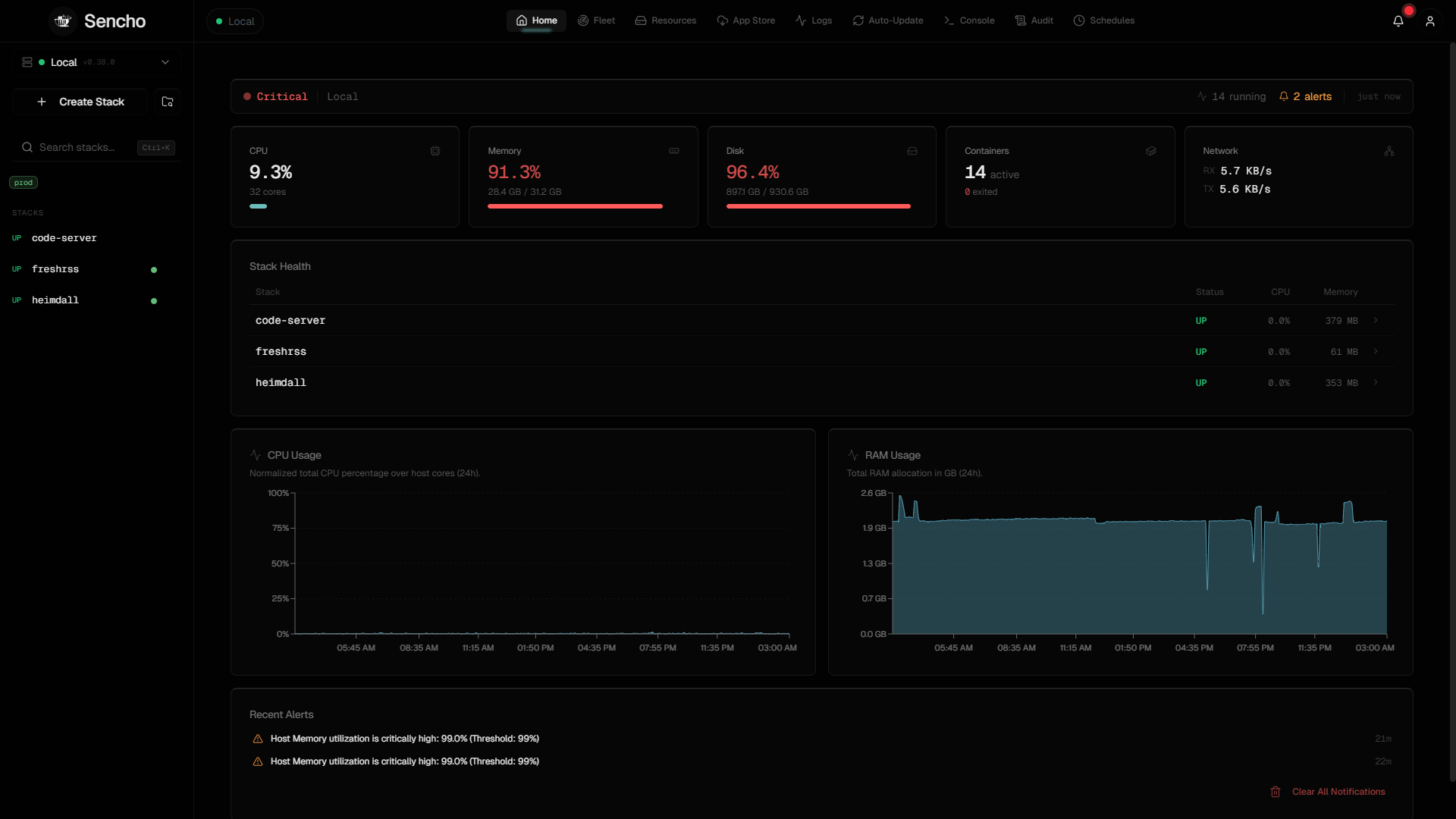This screenshot has width=1456, height=819.
Task: Click heimdall green status dot in sidebar
Action: pos(154,301)
